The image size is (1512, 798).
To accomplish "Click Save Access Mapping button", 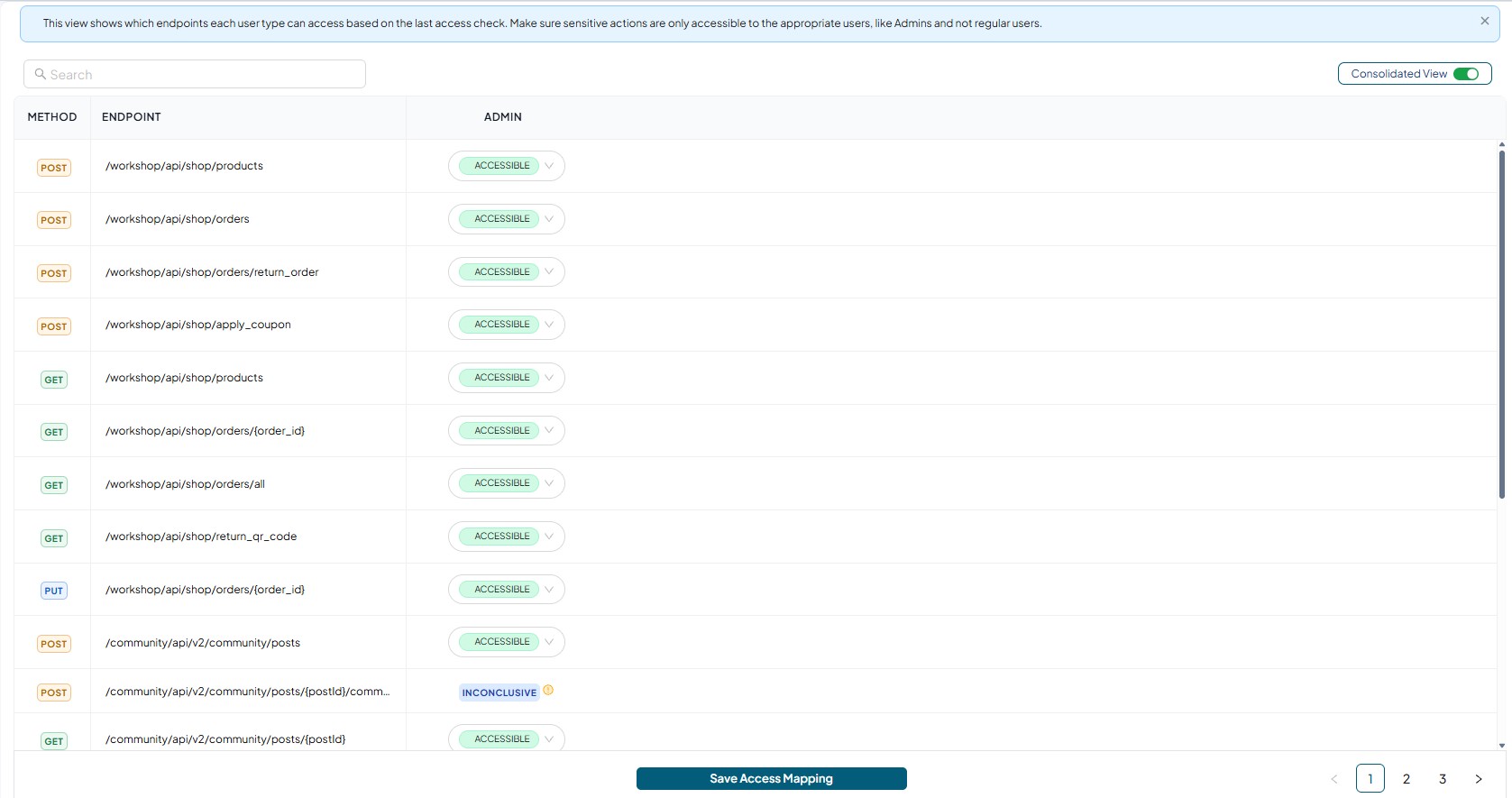I will point(772,779).
